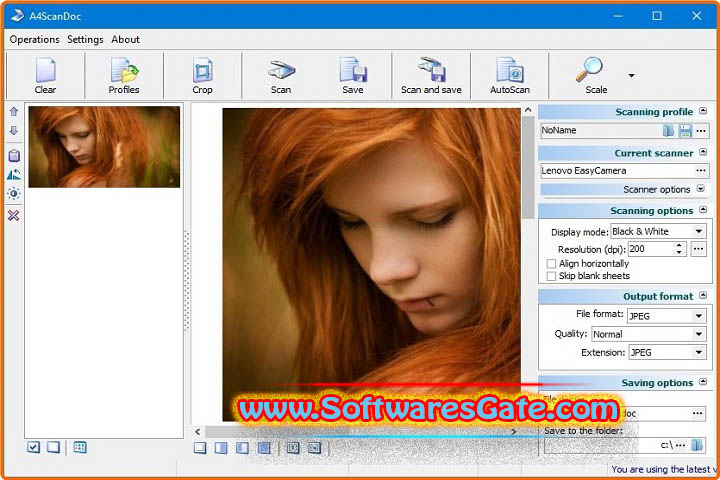Collapse the Output format section
The height and width of the screenshot is (480, 720).
pyautogui.click(x=703, y=295)
